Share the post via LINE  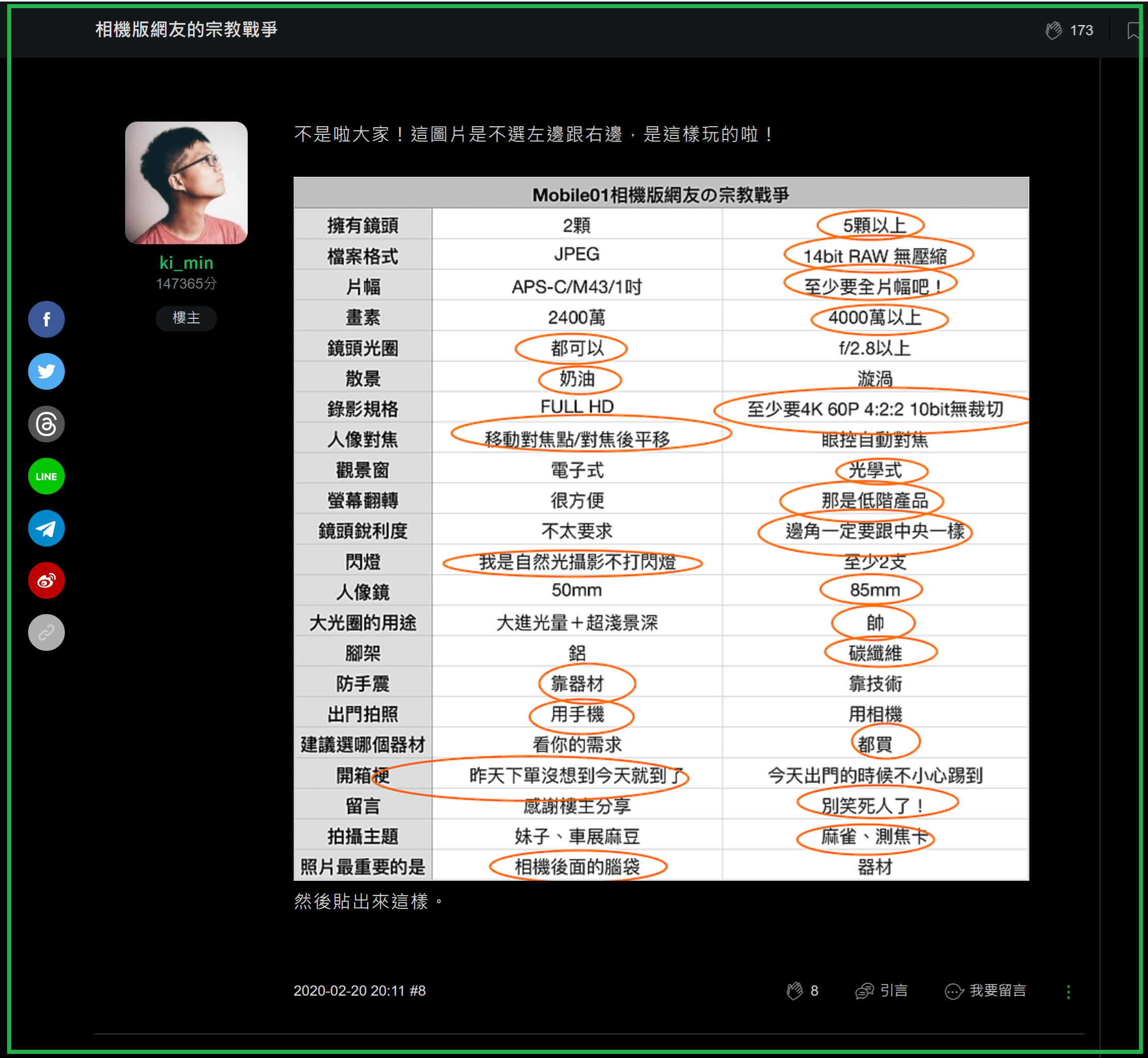[x=46, y=476]
